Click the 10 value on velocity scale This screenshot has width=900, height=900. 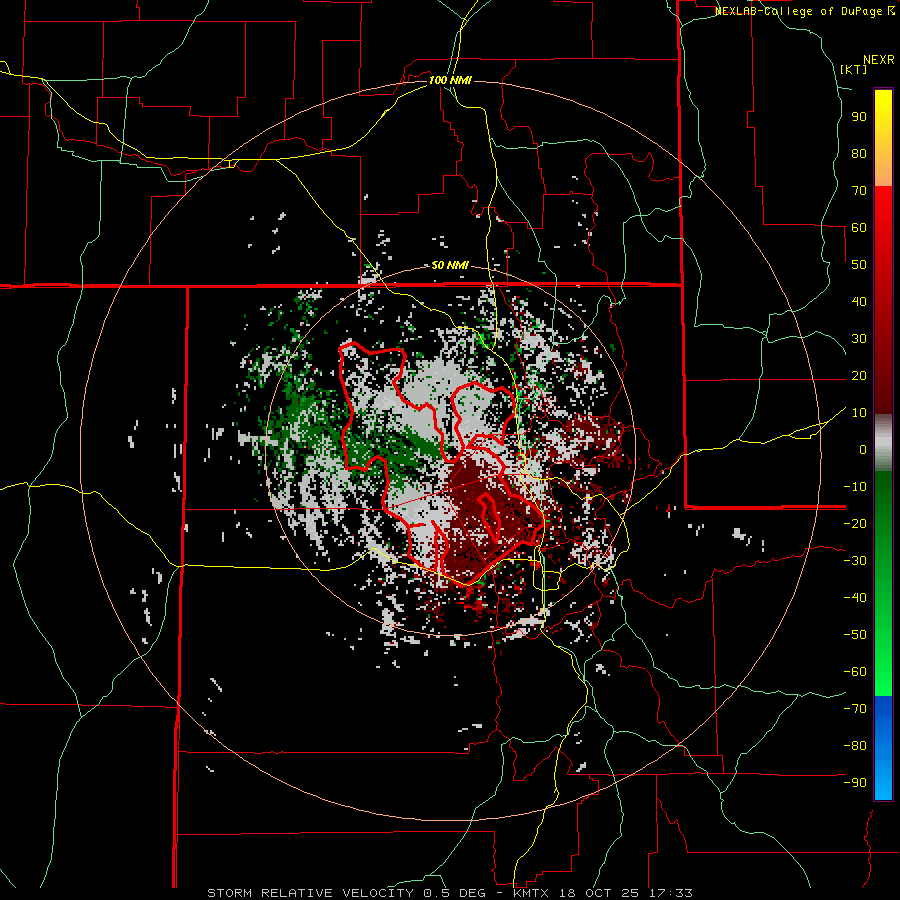[859, 413]
